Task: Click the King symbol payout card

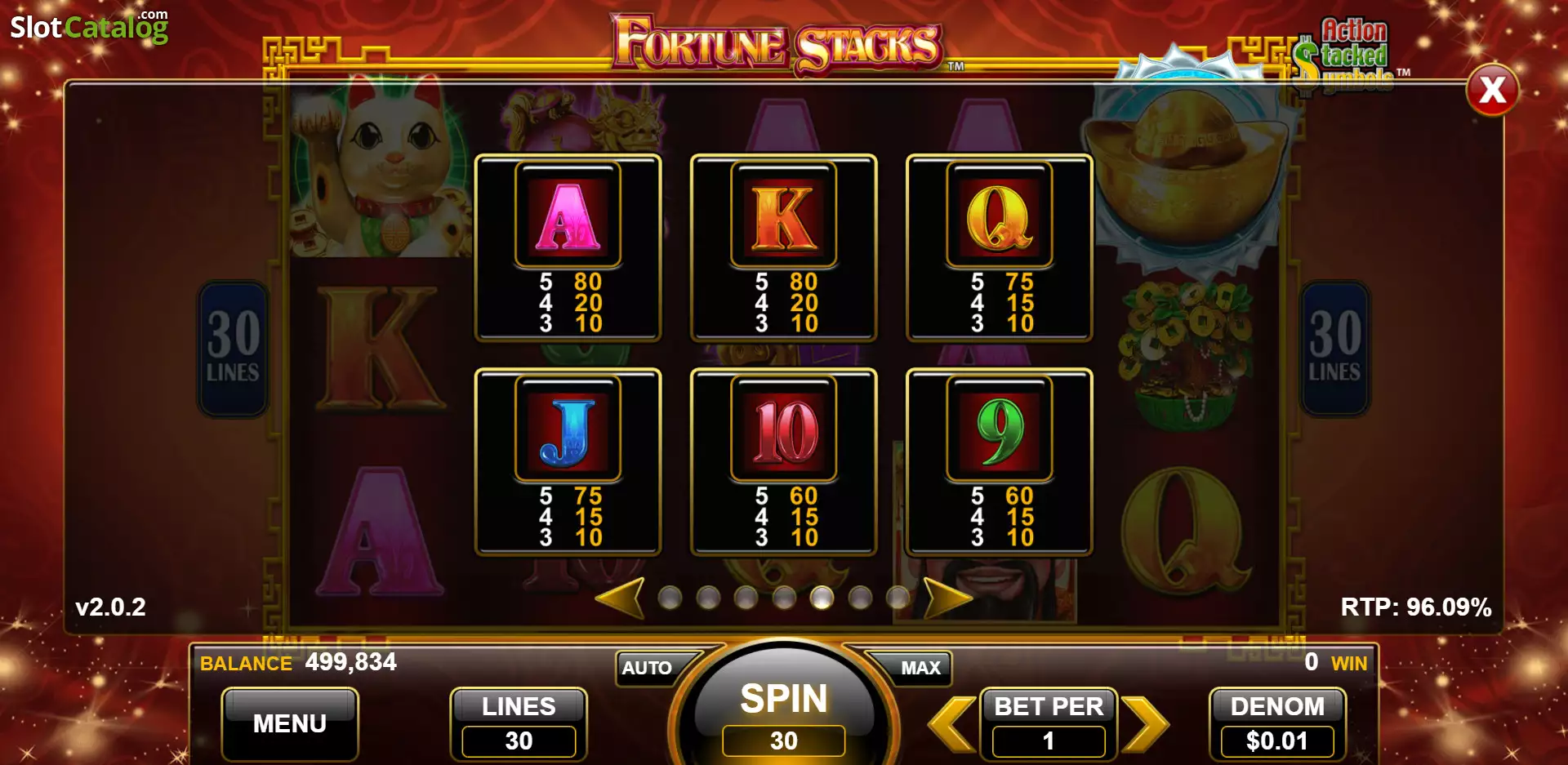Action: 783,247
